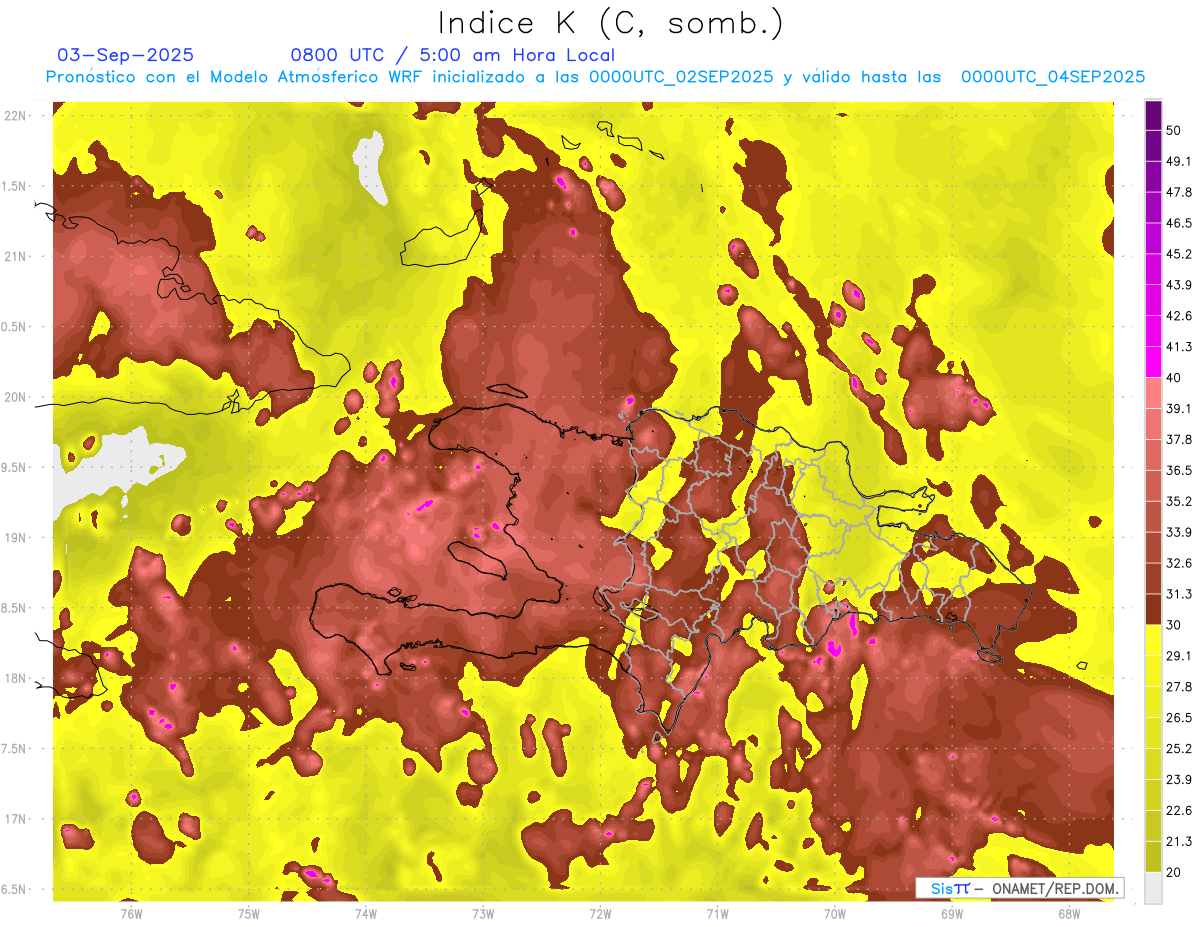The image size is (1200, 927).
Task: Click the colorbar label "32.6"
Action: [1179, 563]
